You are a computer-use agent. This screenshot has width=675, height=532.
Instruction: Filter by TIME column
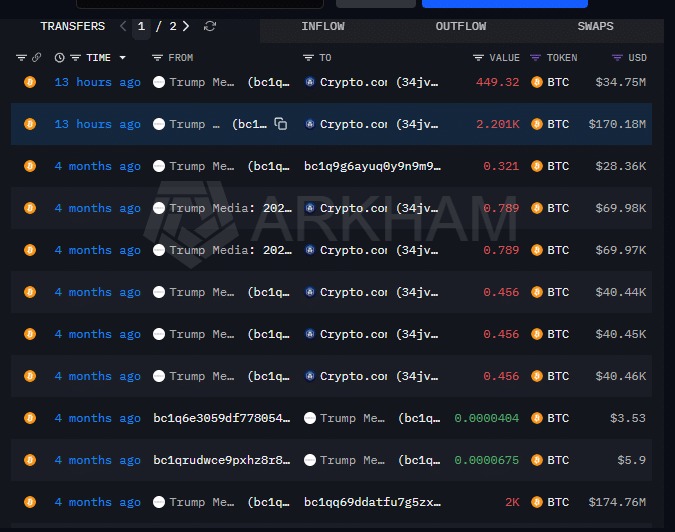75,58
